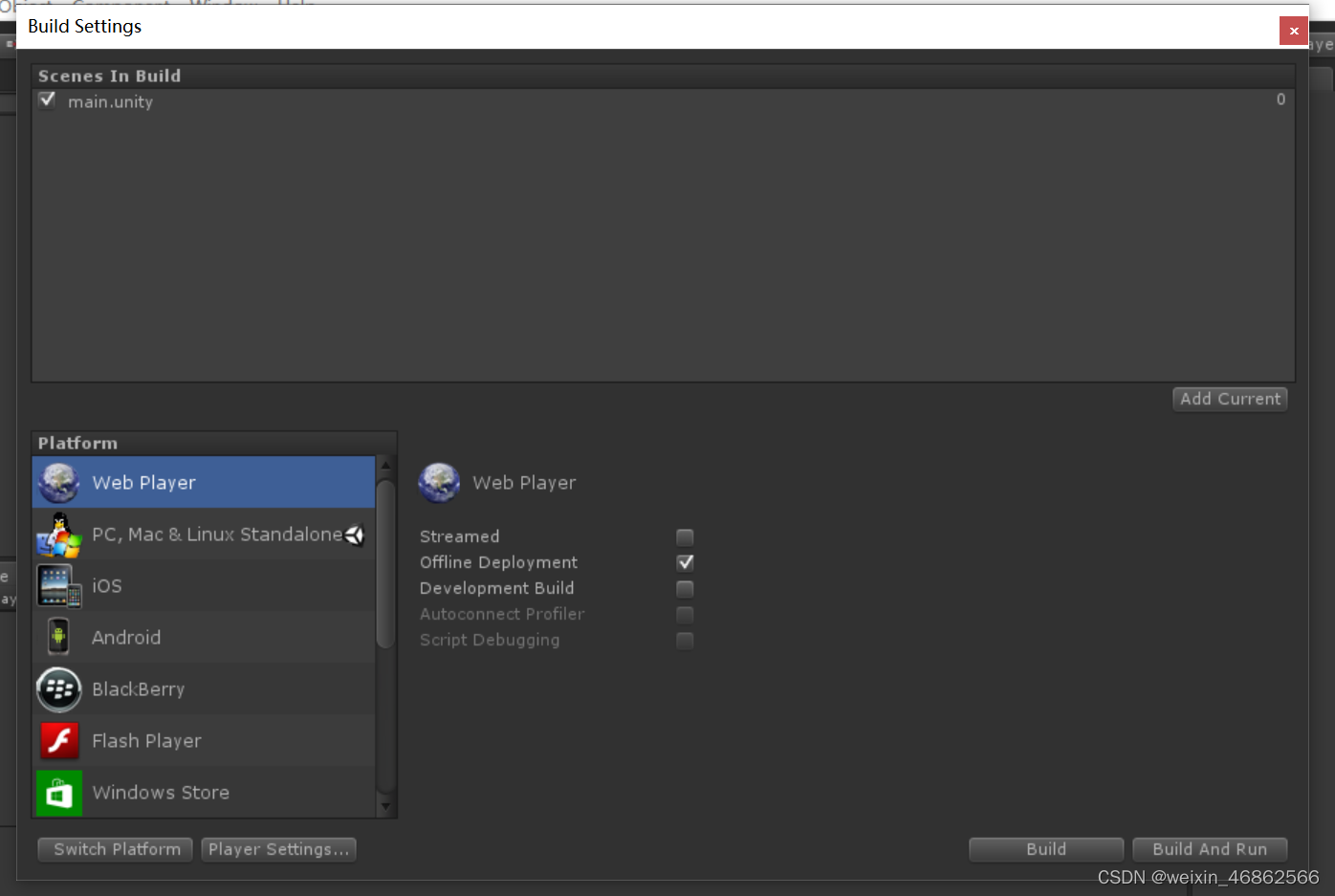This screenshot has width=1335, height=896.
Task: Click the Windows Store green bag icon
Action: pos(59,793)
